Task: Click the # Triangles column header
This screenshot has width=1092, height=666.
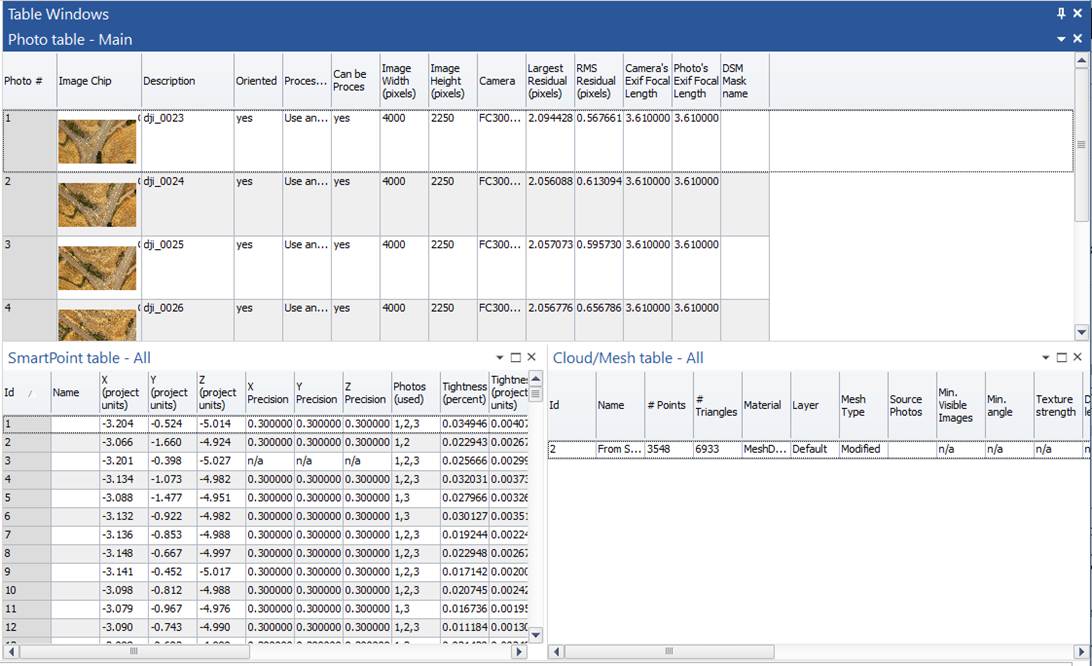Action: click(716, 405)
